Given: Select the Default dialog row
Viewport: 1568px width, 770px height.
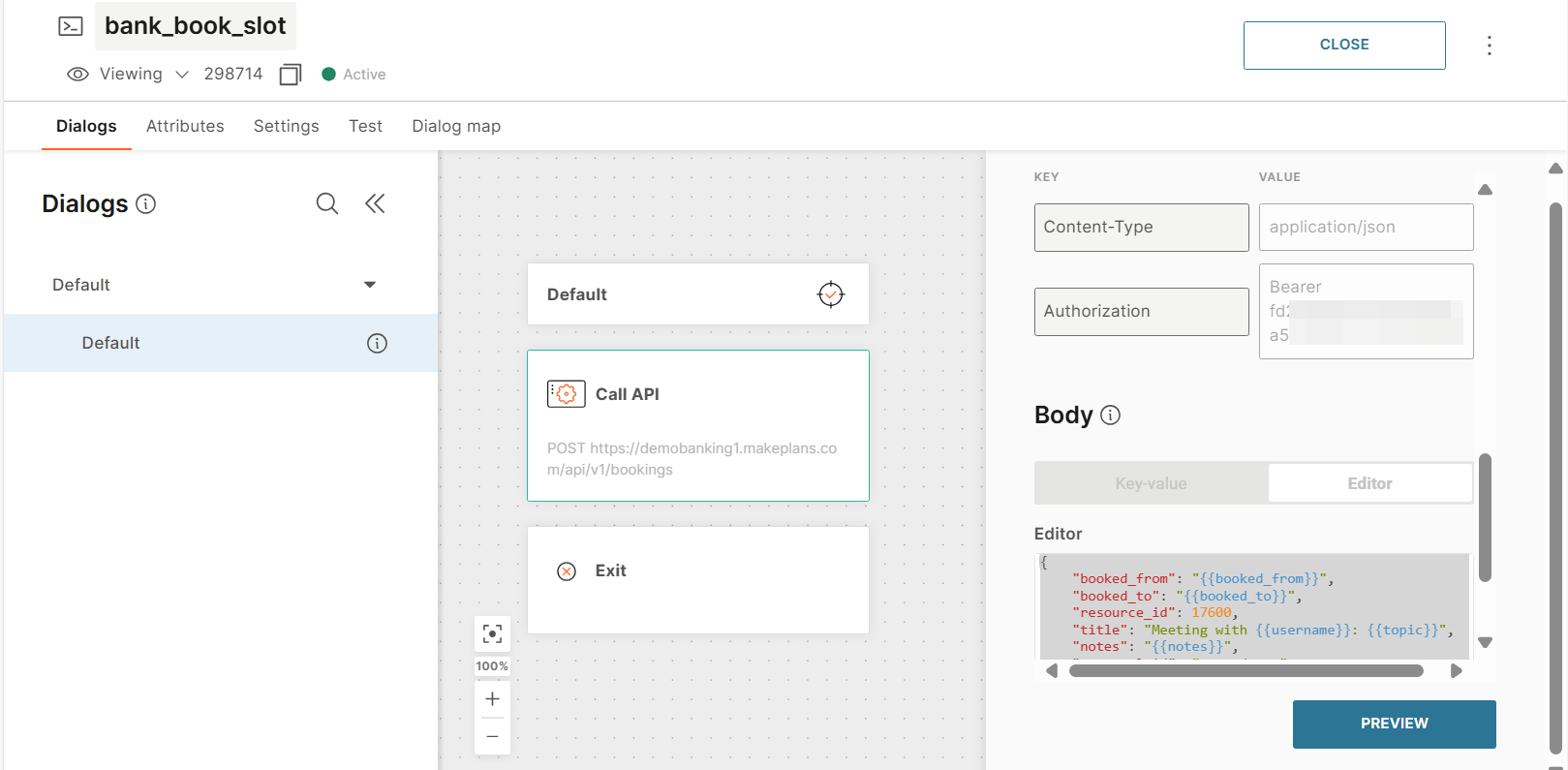Looking at the screenshot, I should click(221, 343).
